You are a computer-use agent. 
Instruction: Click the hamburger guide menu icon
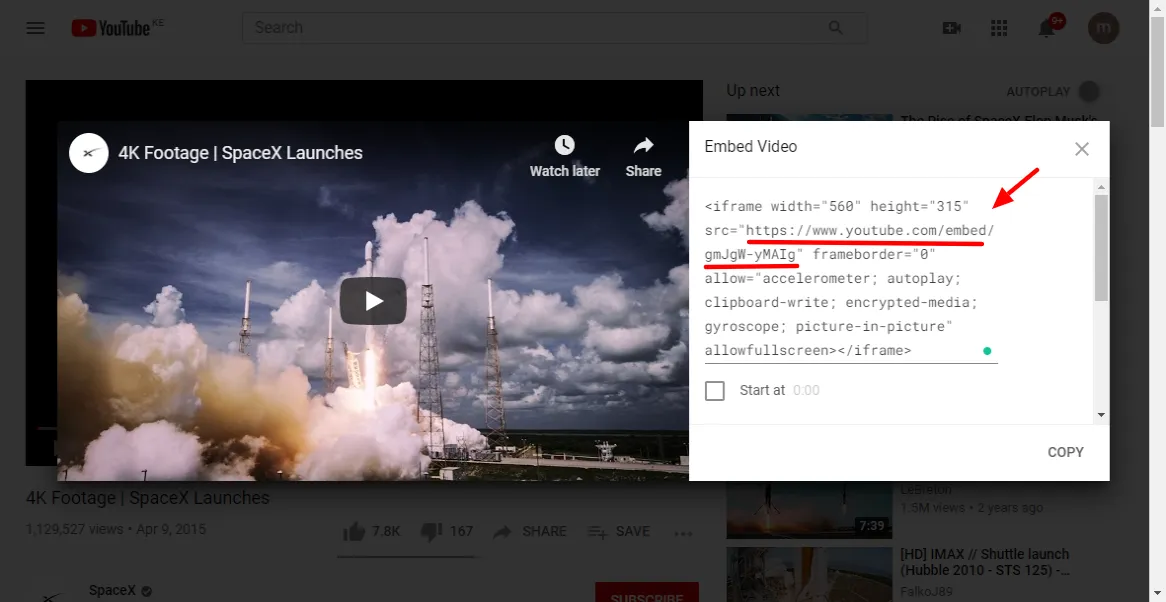[x=35, y=28]
